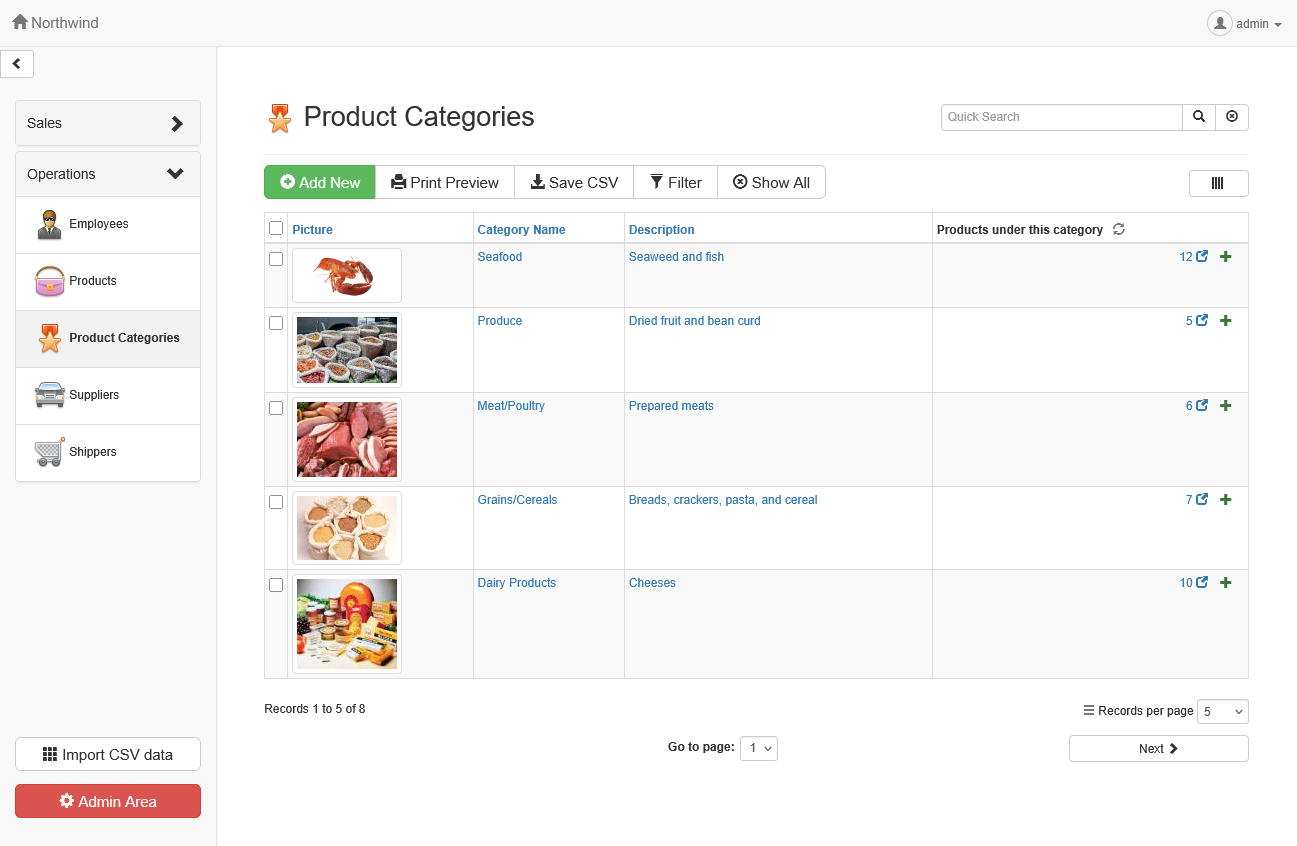Open Seafood's product list via external link icon
This screenshot has width=1297, height=846.
[1203, 256]
